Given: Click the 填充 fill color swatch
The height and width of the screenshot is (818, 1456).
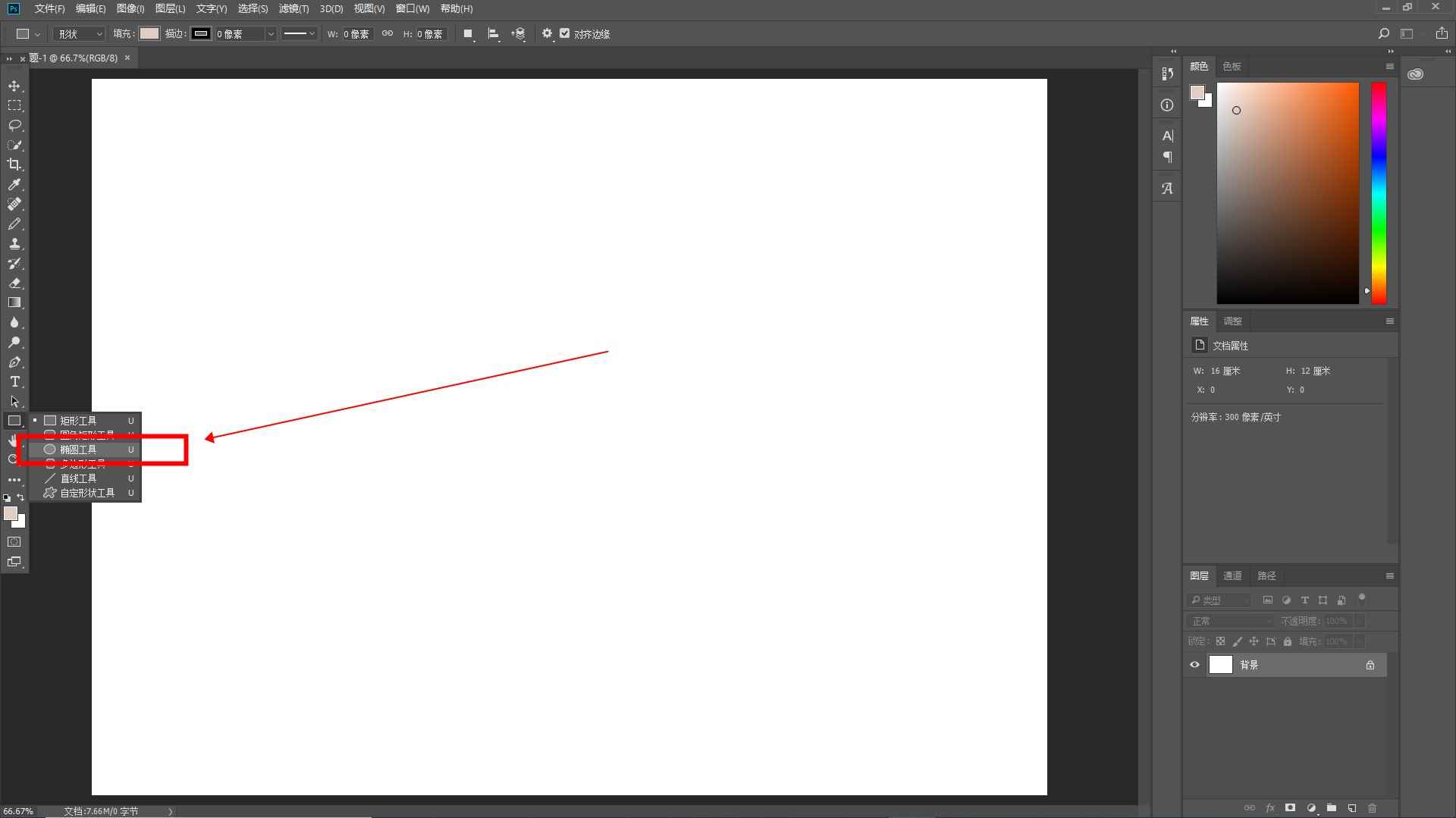Looking at the screenshot, I should tap(149, 33).
